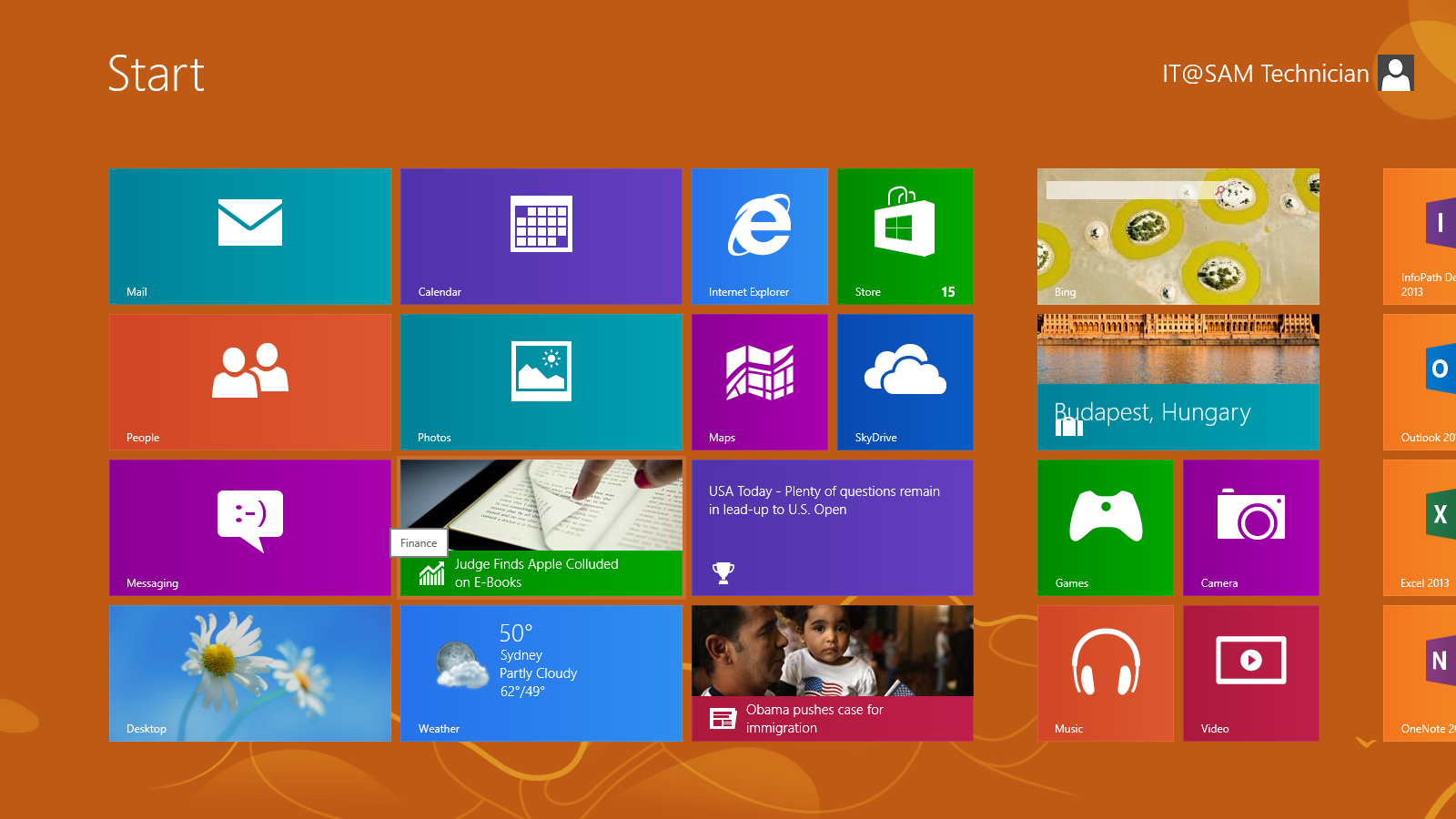Open the Calendar tile
The height and width of the screenshot is (819, 1456).
541,237
